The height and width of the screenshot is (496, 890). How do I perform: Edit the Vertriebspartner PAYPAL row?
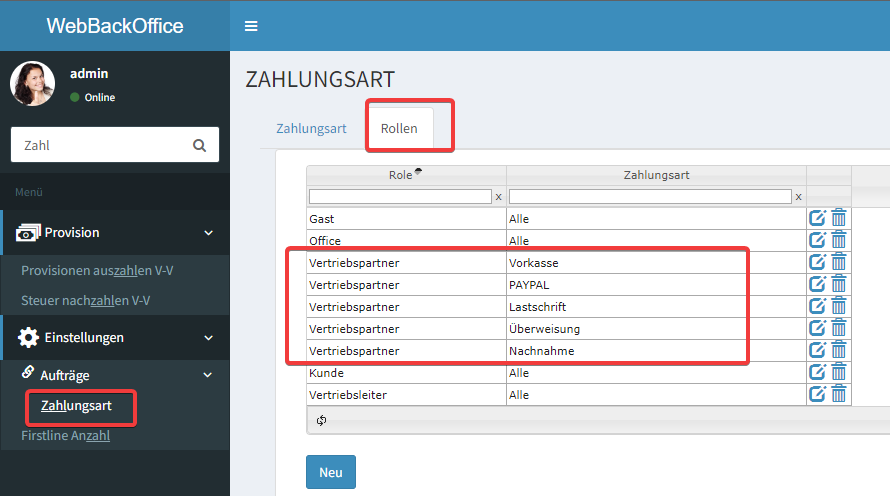point(817,284)
